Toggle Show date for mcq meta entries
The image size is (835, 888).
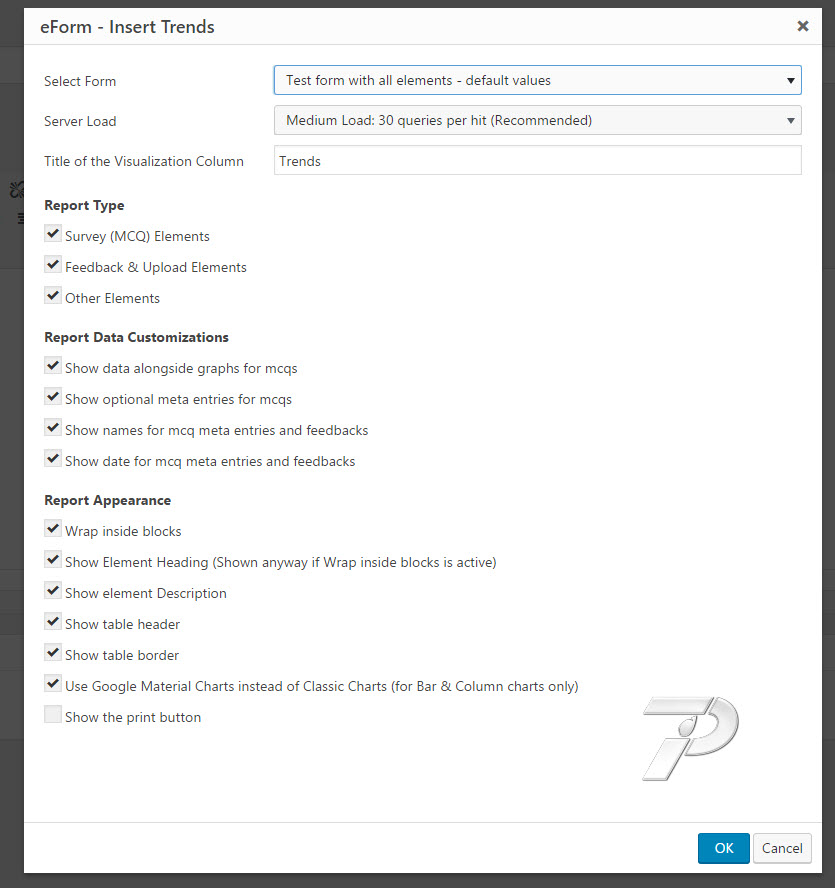tap(53, 459)
